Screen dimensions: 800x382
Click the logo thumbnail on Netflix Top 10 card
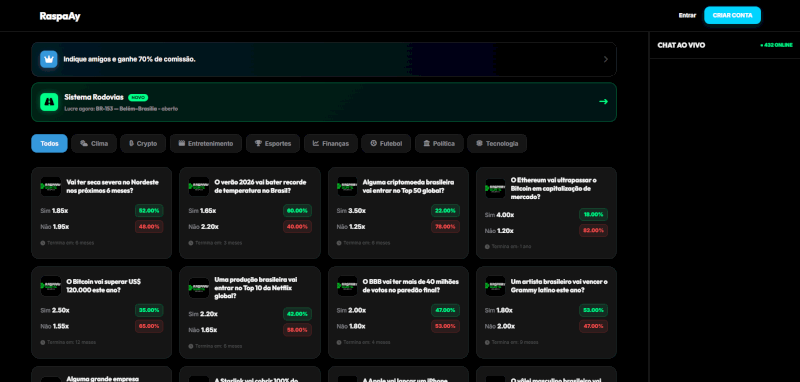[199, 288]
